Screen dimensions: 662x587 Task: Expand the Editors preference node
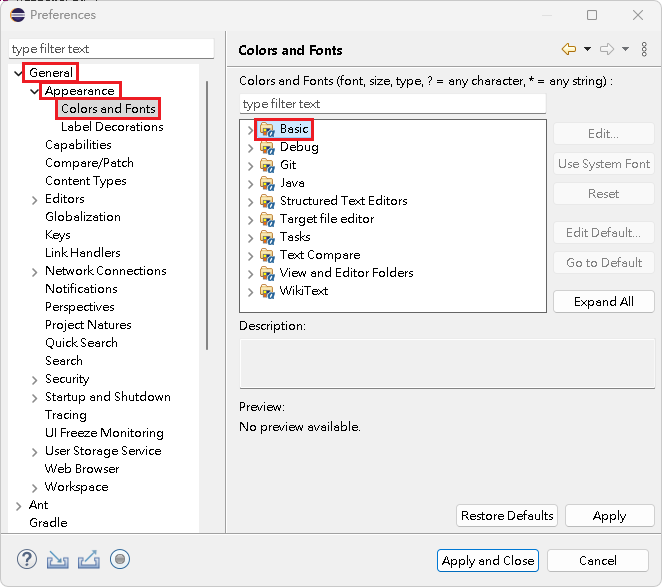tap(35, 199)
